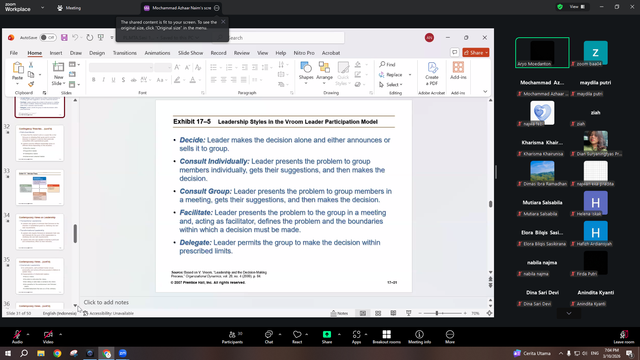Open Zoom React menu
640x360 pixels.
[297, 337]
